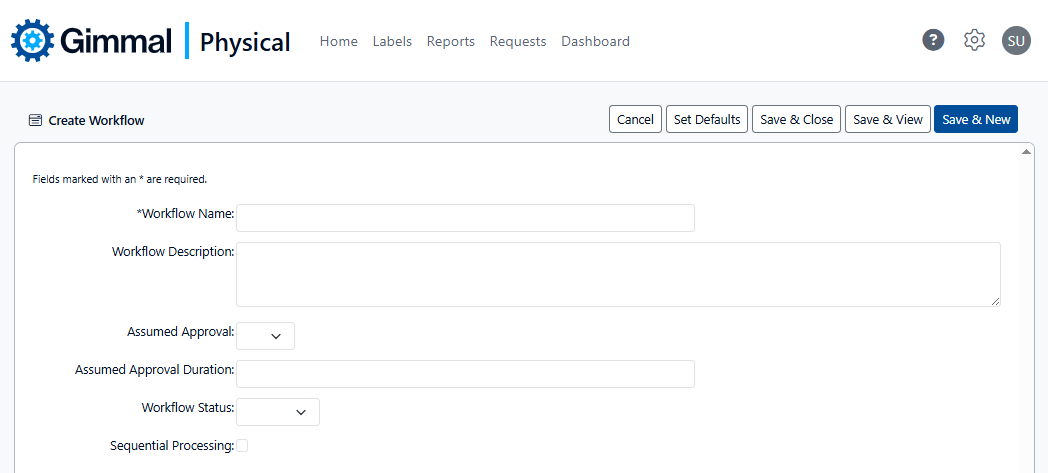
Task: Open the help question mark icon
Action: click(x=933, y=40)
